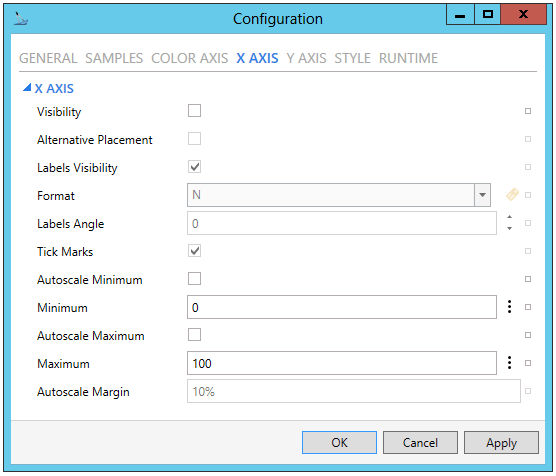Screen dimensions: 556x476
Task: Open the three-dot menu beside Minimum
Action: point(509,307)
